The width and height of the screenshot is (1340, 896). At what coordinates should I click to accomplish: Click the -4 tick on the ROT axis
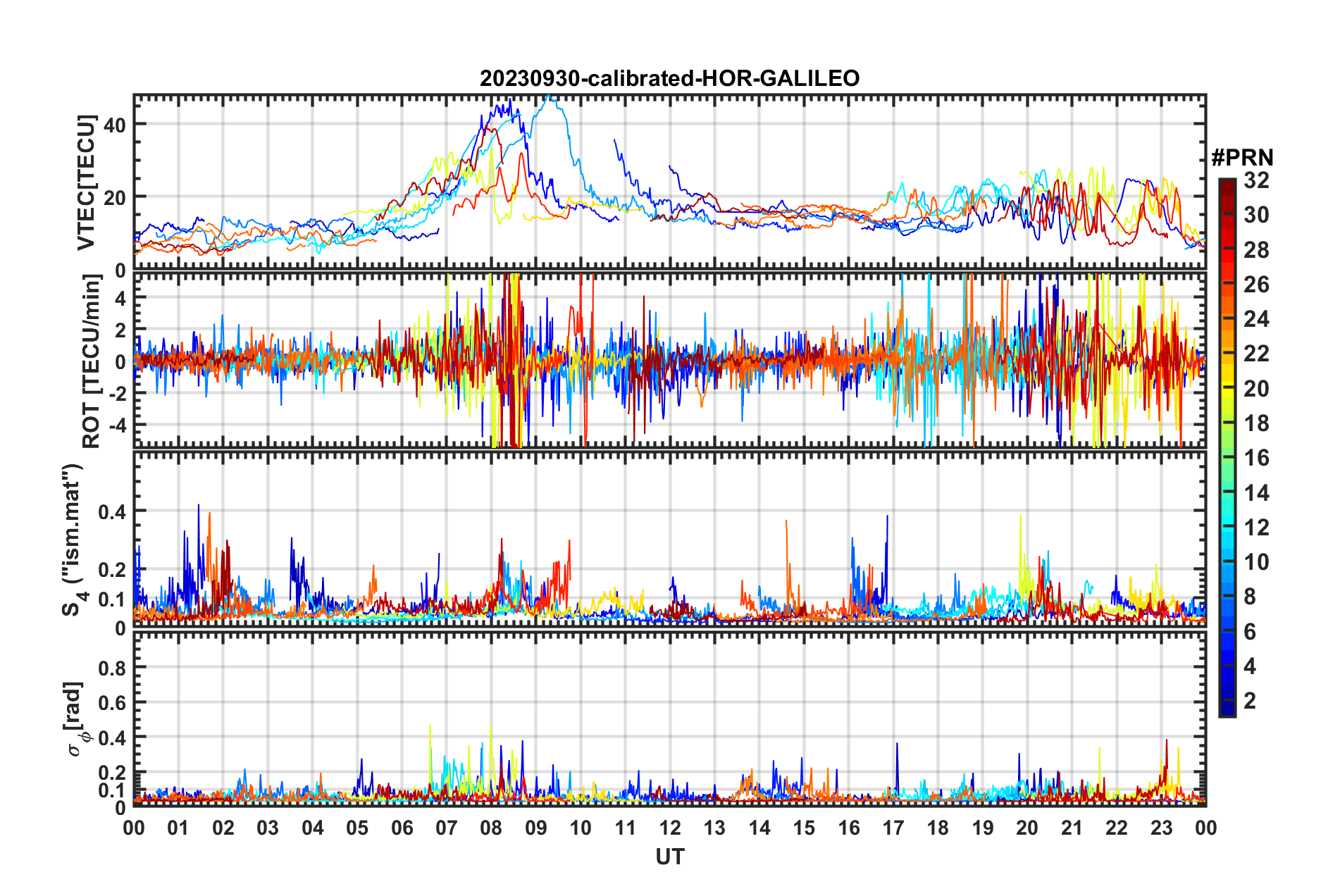[x=117, y=426]
